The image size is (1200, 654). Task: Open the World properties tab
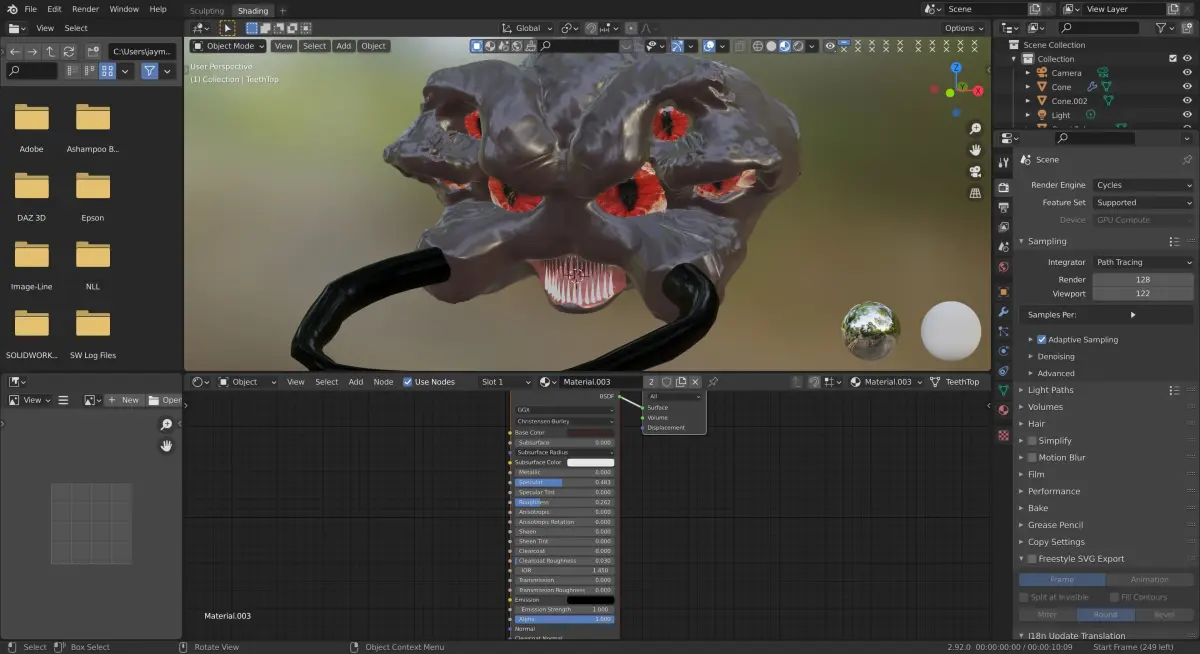click(1004, 267)
